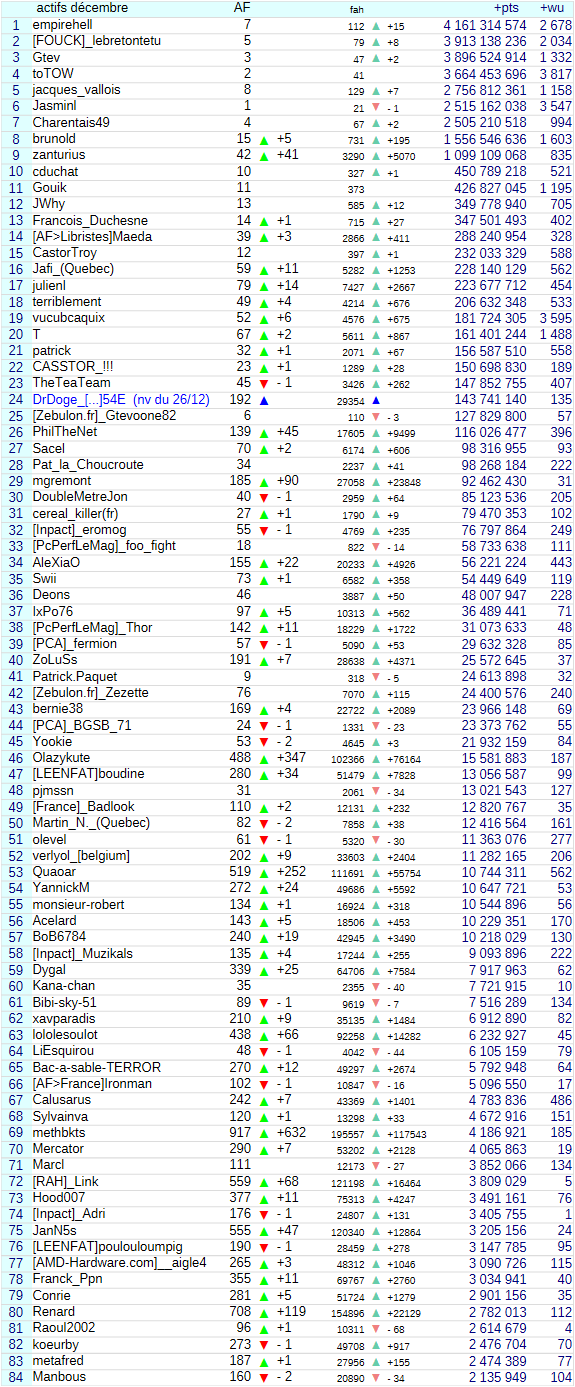Click the blue AF triangle in DrDoge row
The image size is (575, 1387).
264,400
